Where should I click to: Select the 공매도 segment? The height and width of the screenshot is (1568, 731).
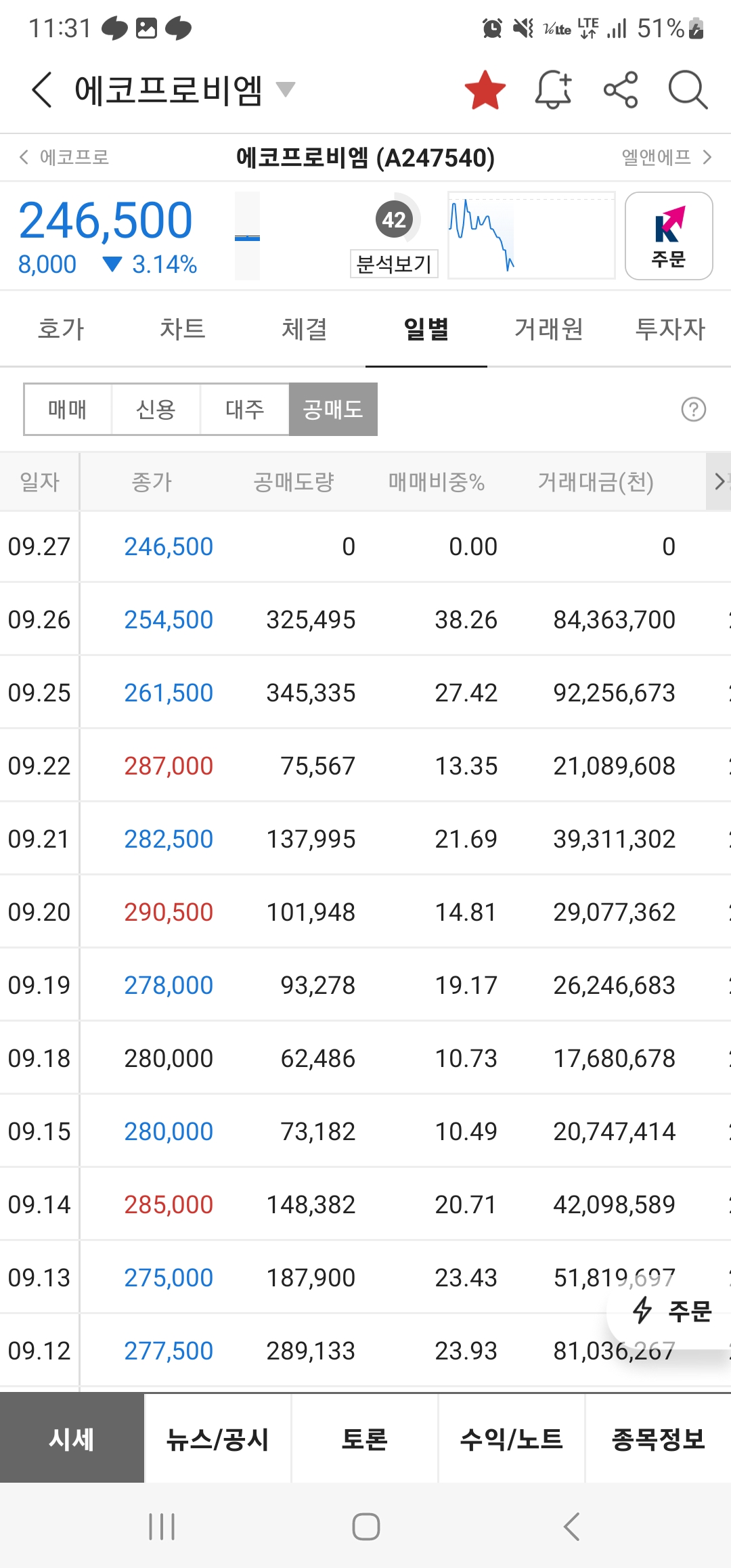(333, 409)
